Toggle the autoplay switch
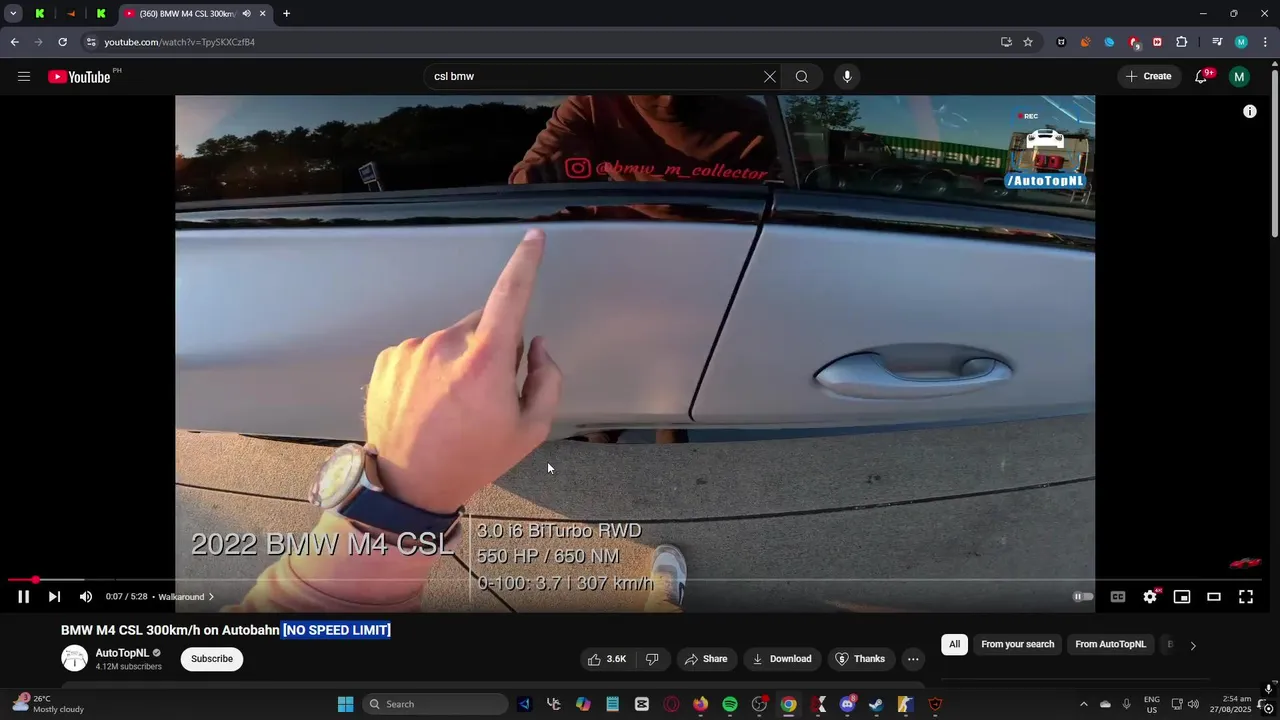 (x=1083, y=597)
